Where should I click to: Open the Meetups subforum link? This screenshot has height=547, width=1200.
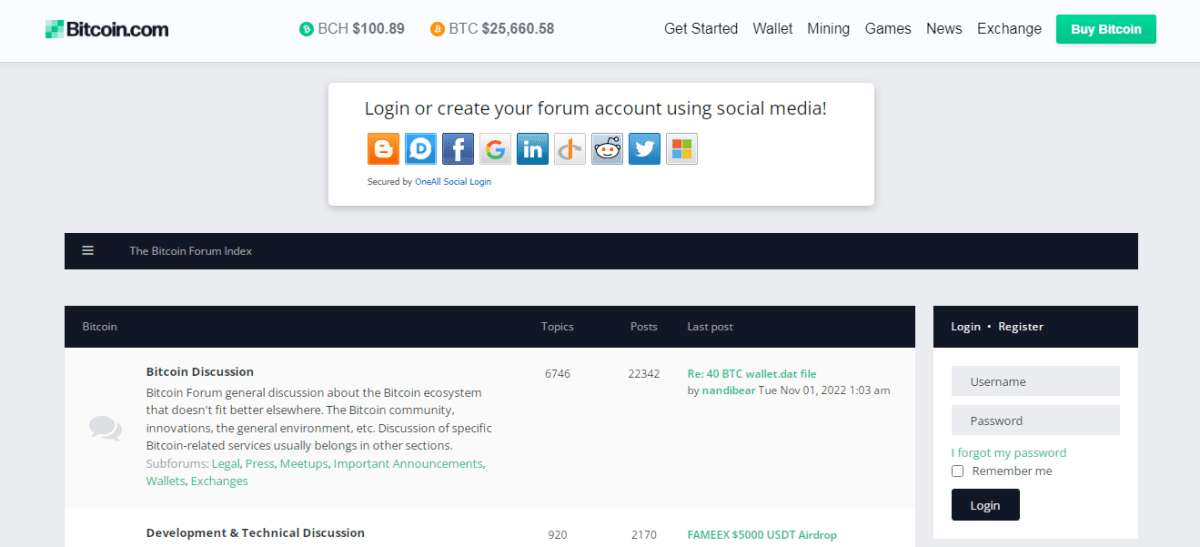[304, 464]
